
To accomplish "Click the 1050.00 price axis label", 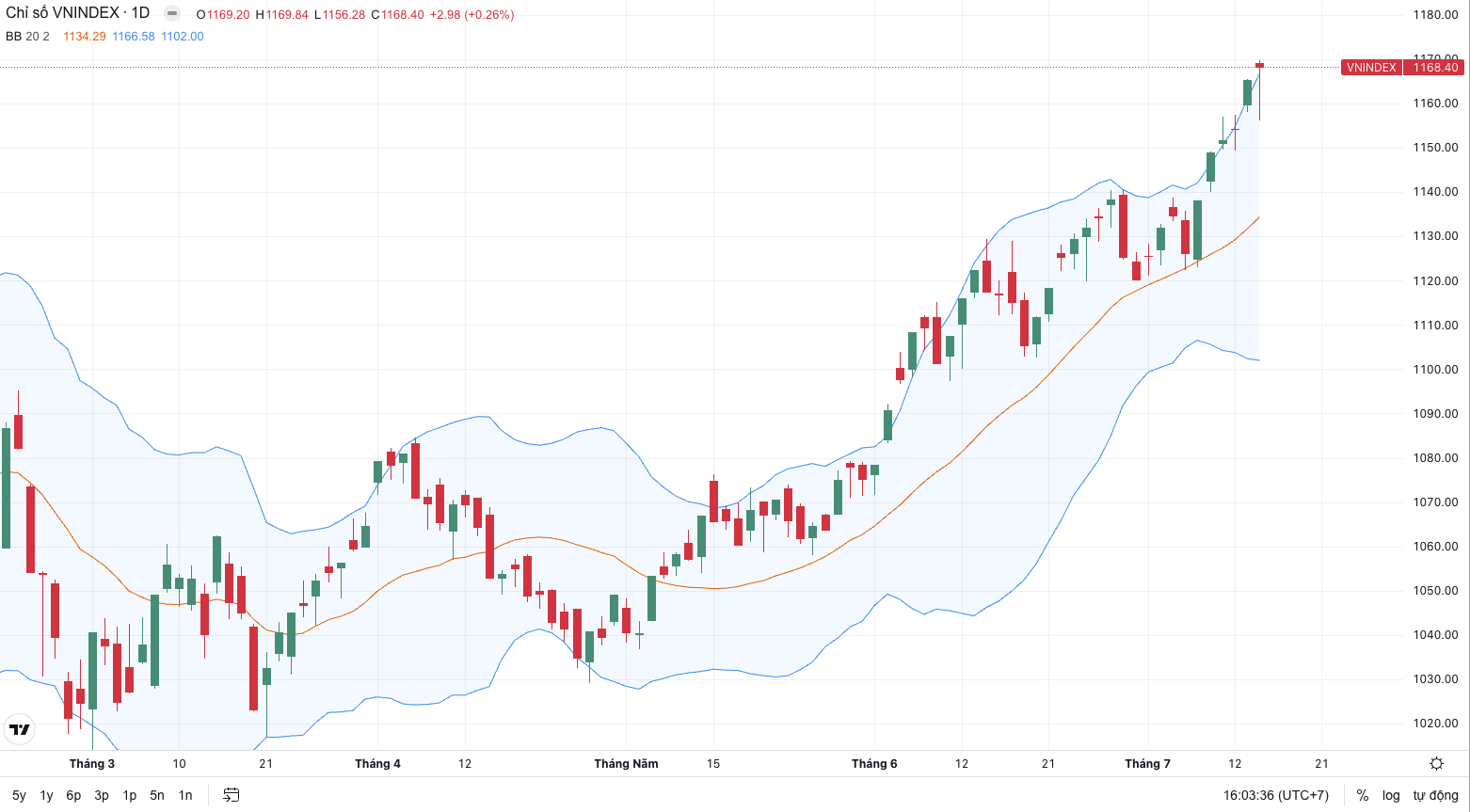I will point(1435,591).
